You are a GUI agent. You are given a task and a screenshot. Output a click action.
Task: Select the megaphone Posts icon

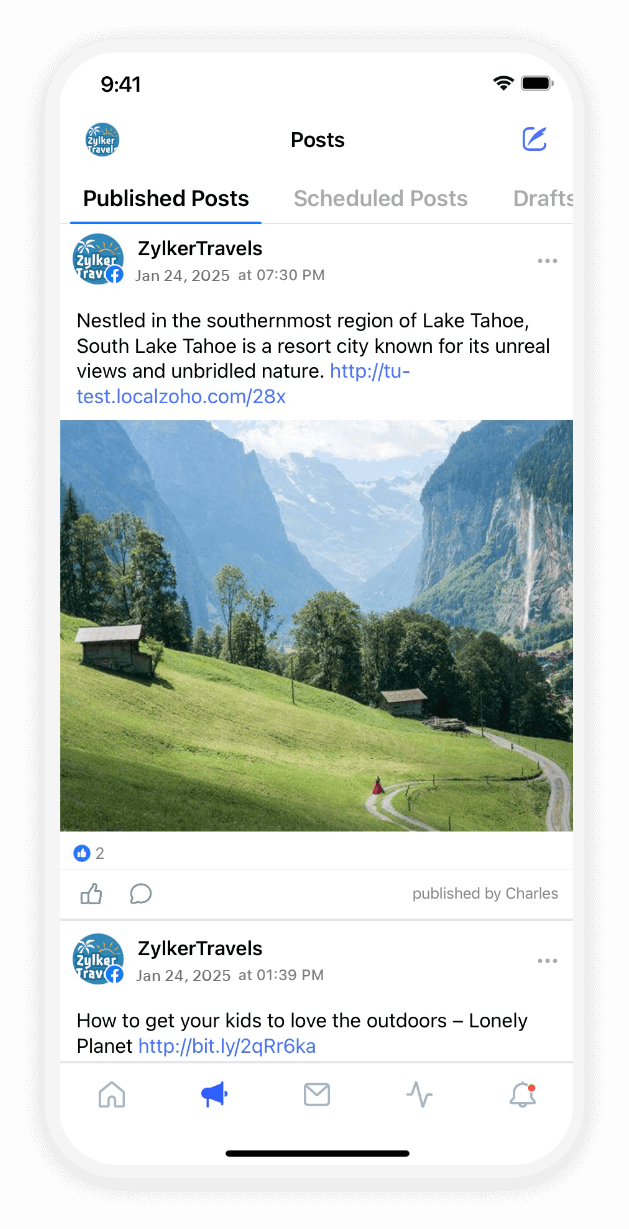pyautogui.click(x=214, y=1095)
